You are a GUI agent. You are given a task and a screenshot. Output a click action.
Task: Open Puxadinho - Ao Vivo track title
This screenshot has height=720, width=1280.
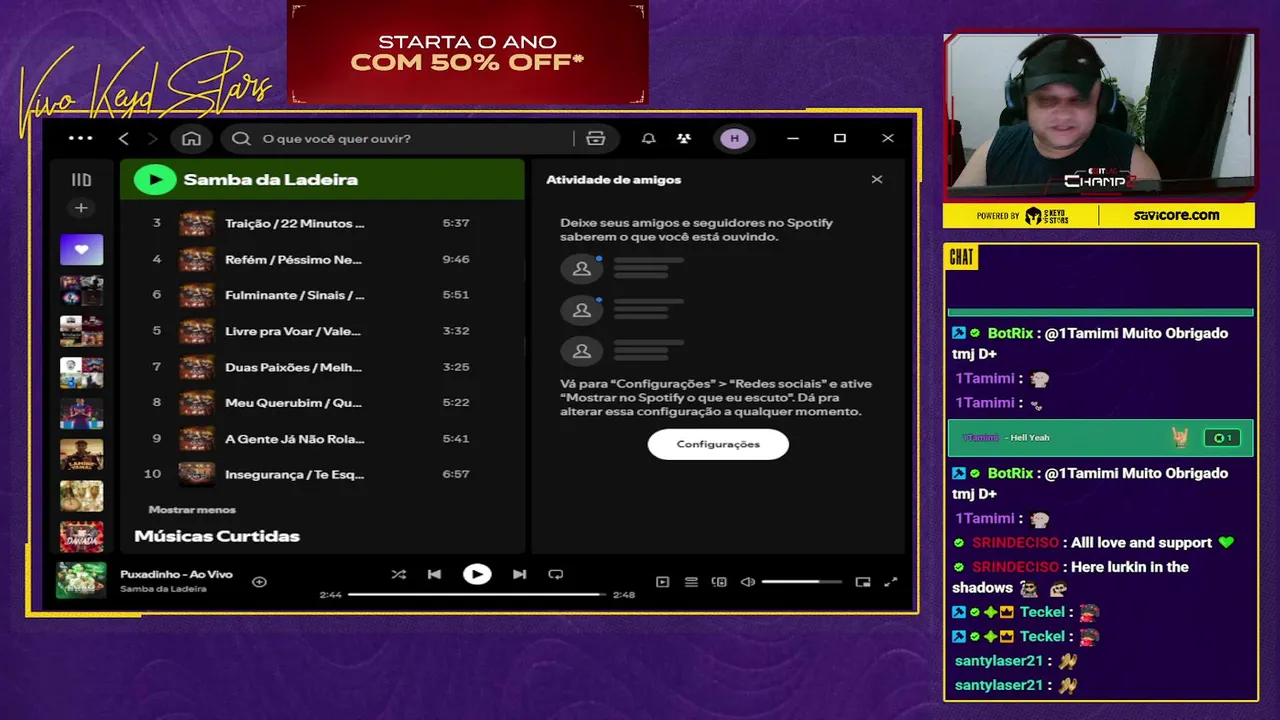click(176, 574)
